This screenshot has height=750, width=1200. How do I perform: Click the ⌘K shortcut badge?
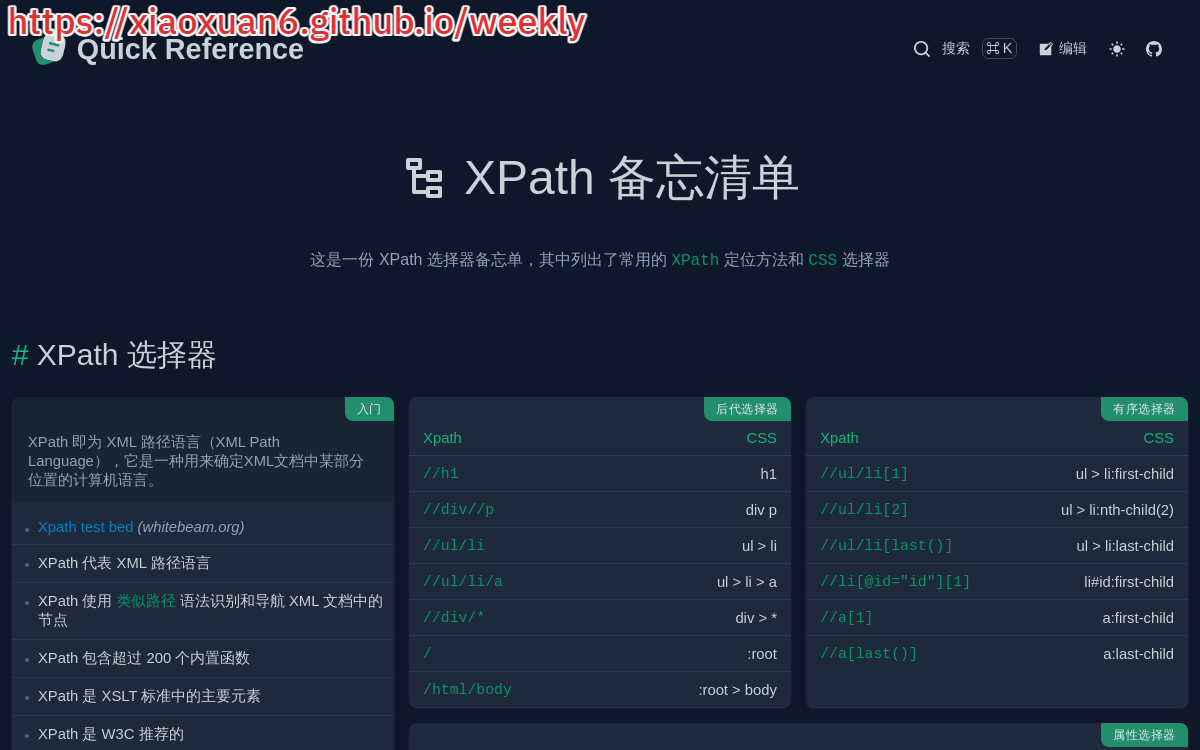(999, 49)
